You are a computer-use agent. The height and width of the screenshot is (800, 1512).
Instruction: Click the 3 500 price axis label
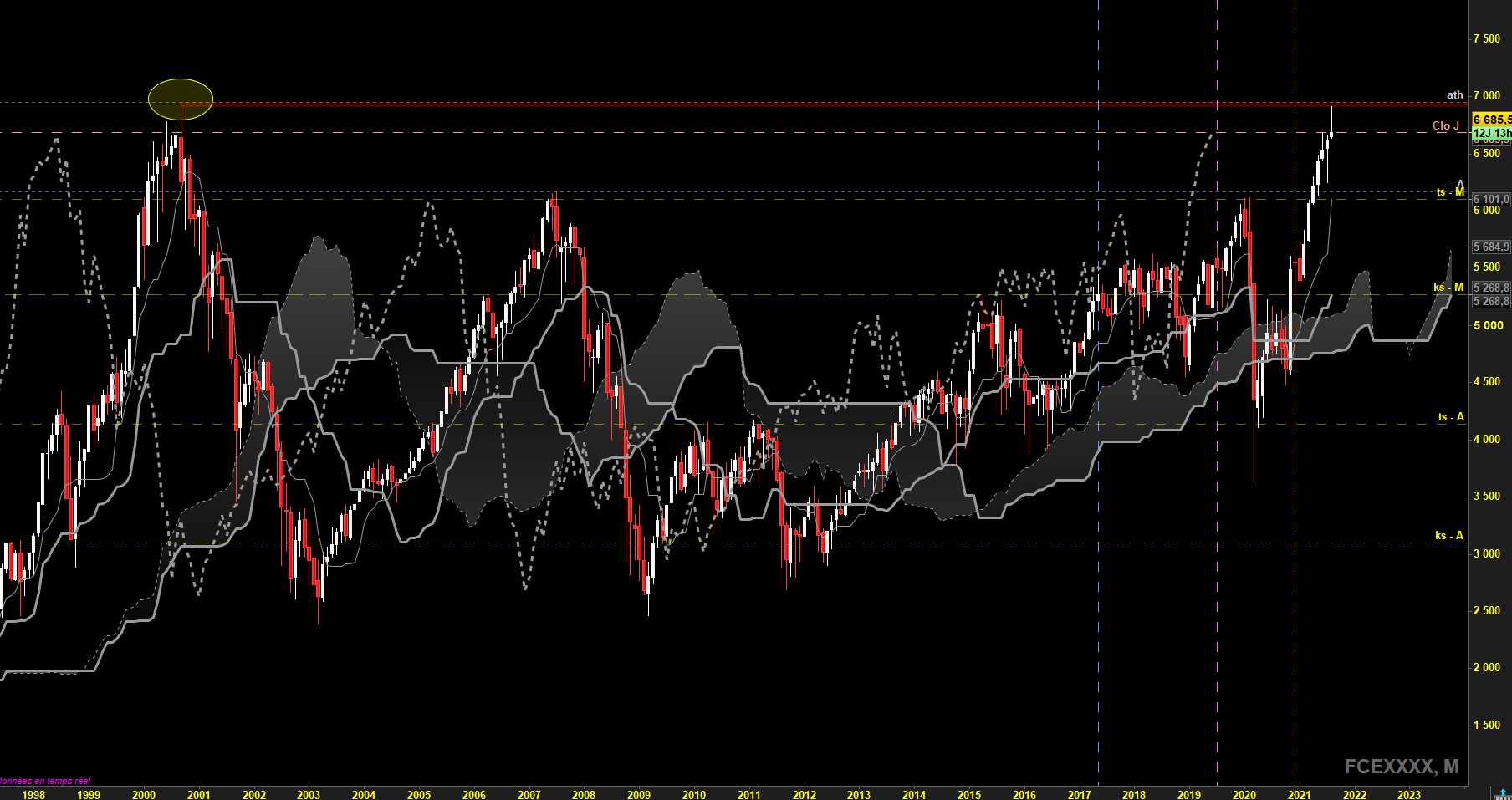click(x=1487, y=497)
